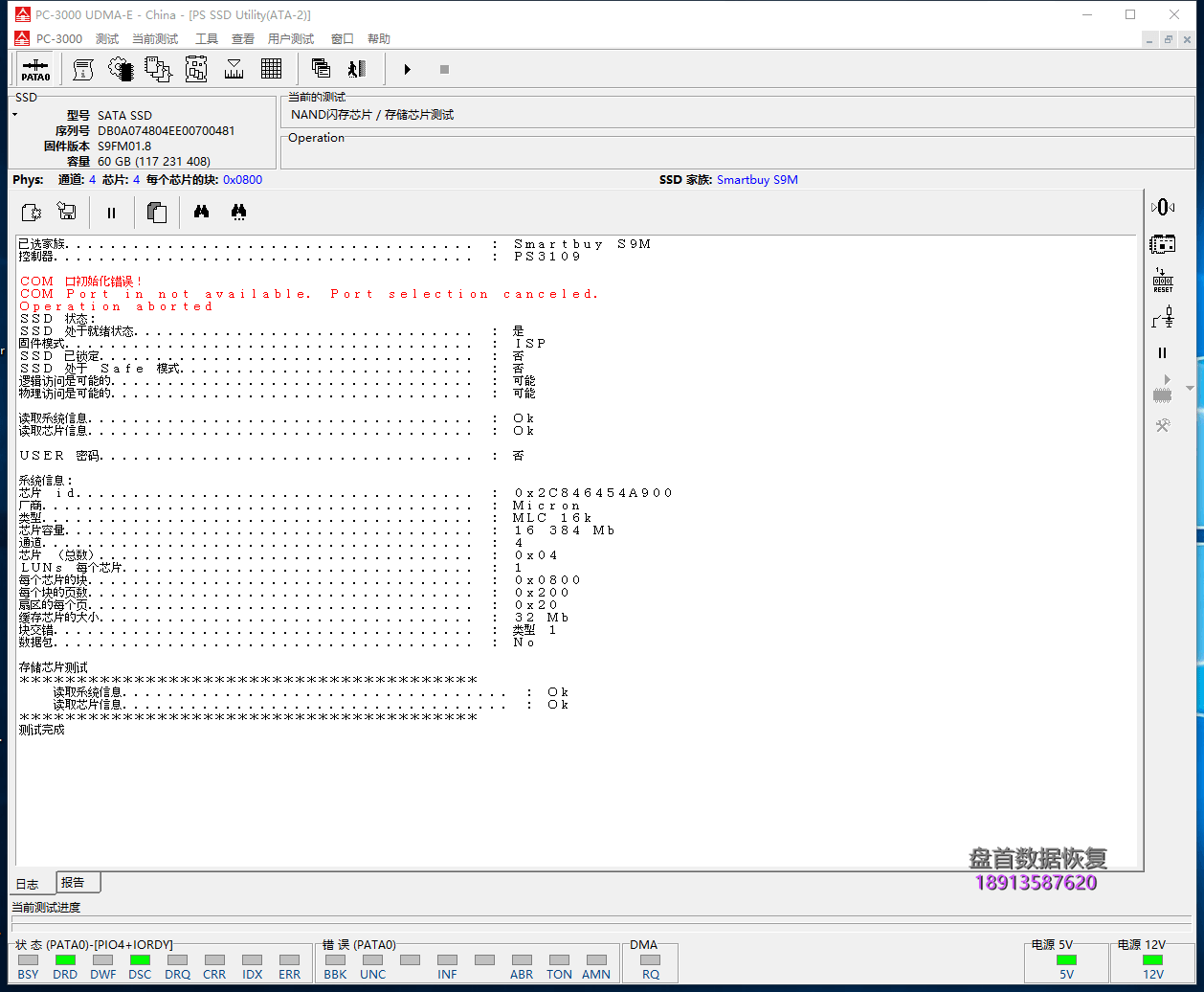Expand the SSD panel dropdown arrow
The height and width of the screenshot is (992, 1204).
(15, 115)
